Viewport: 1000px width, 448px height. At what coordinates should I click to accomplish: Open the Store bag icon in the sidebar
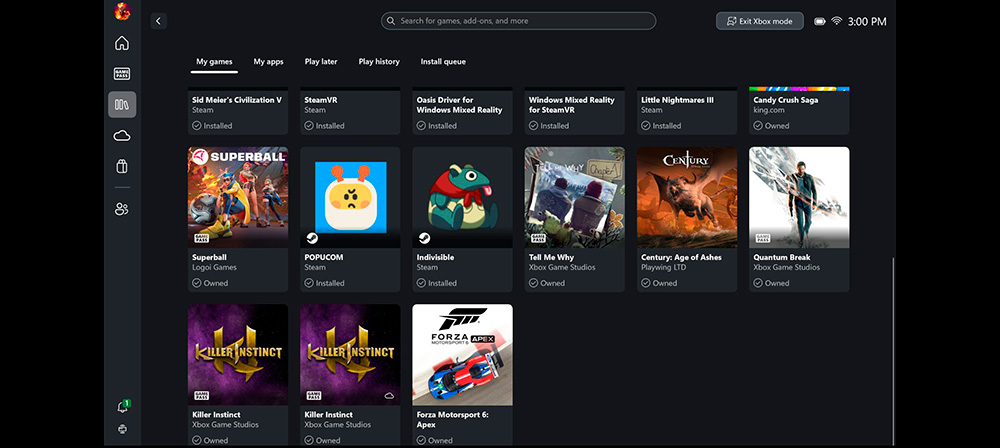(122, 167)
